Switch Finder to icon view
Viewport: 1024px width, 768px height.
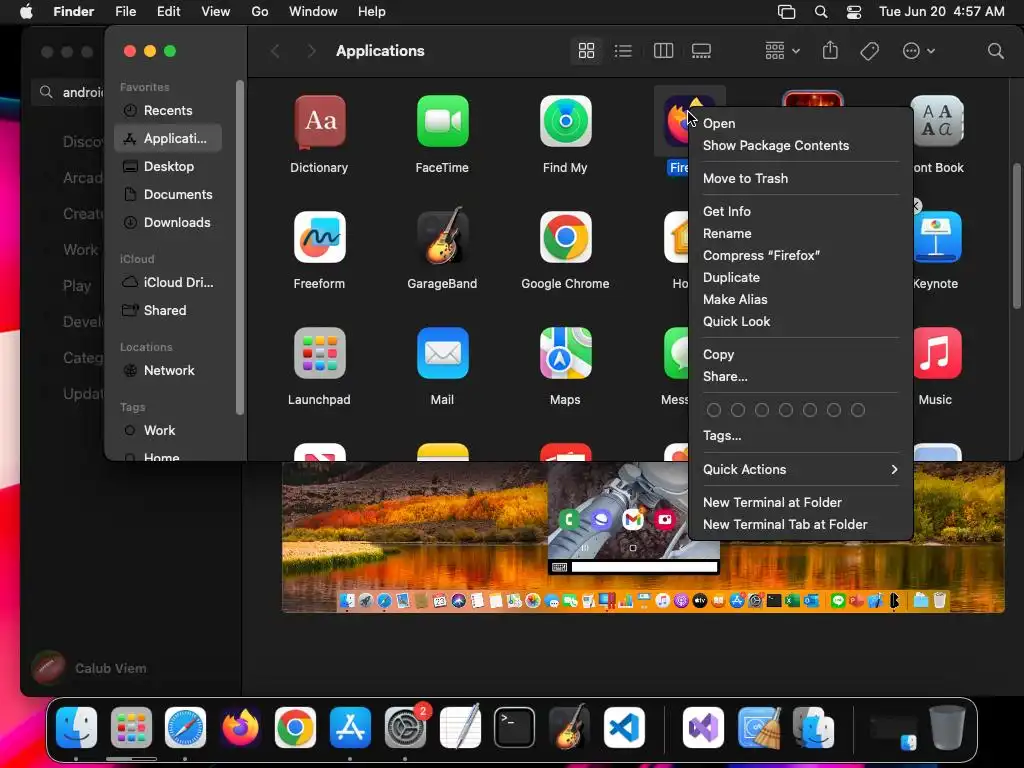click(x=586, y=51)
